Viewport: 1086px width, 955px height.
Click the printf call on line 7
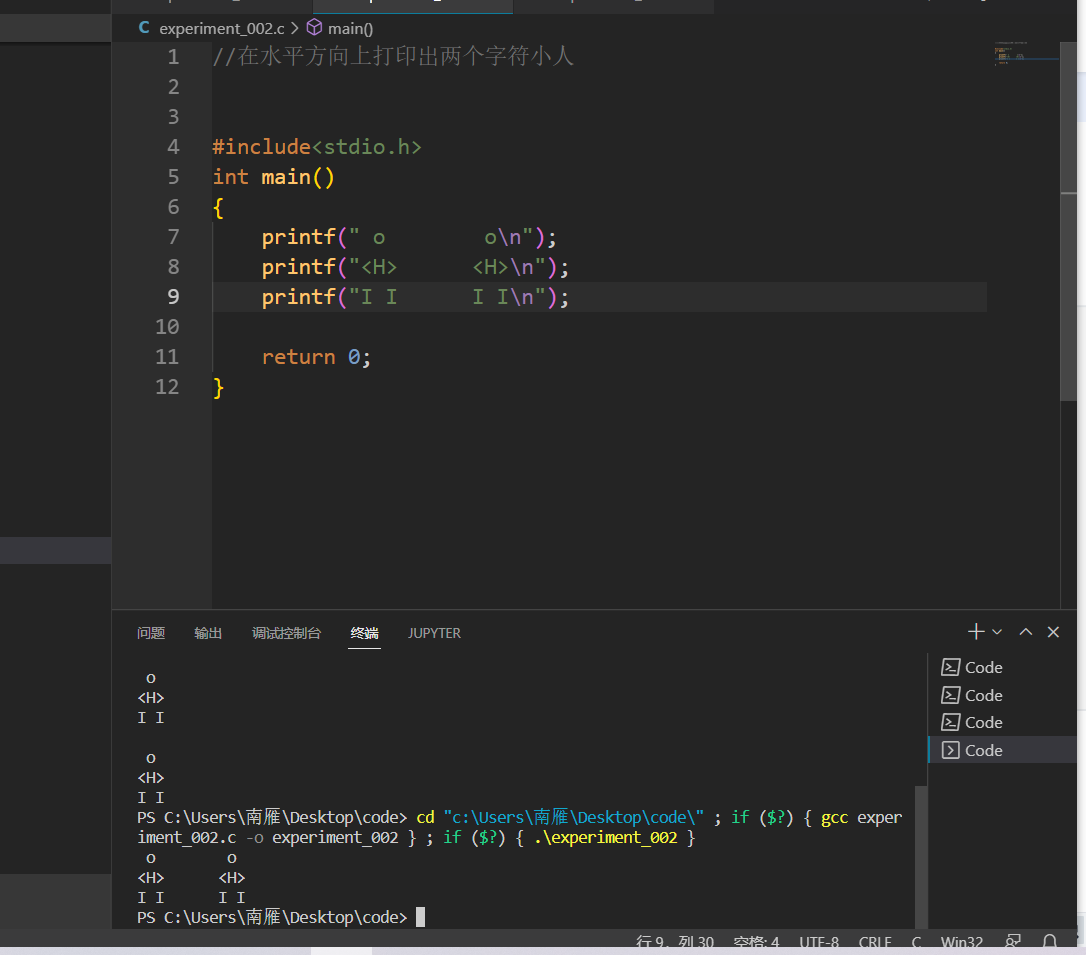[409, 238]
